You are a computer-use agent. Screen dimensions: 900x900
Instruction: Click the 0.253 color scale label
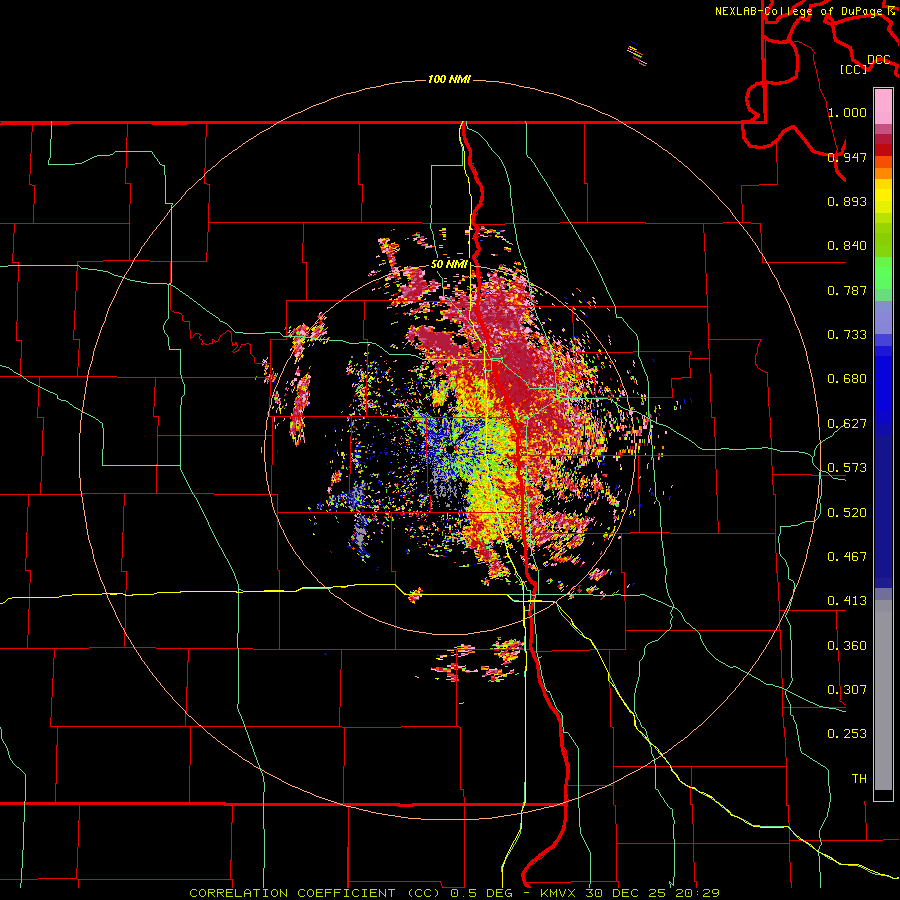click(847, 734)
